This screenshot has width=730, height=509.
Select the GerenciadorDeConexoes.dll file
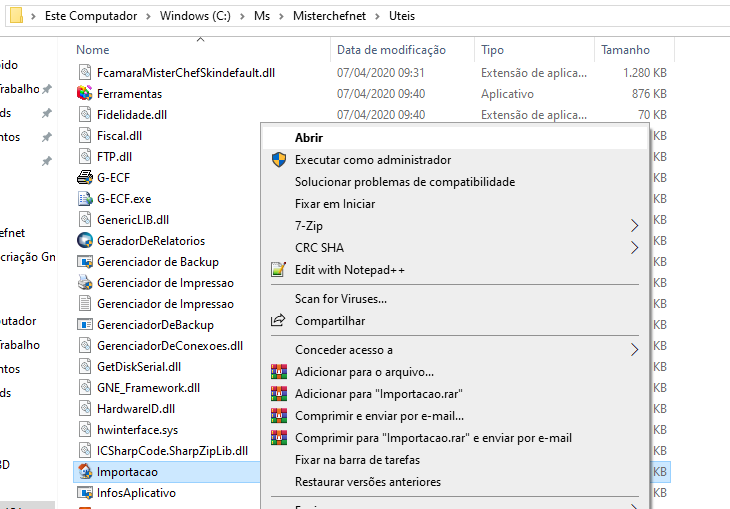(x=170, y=346)
